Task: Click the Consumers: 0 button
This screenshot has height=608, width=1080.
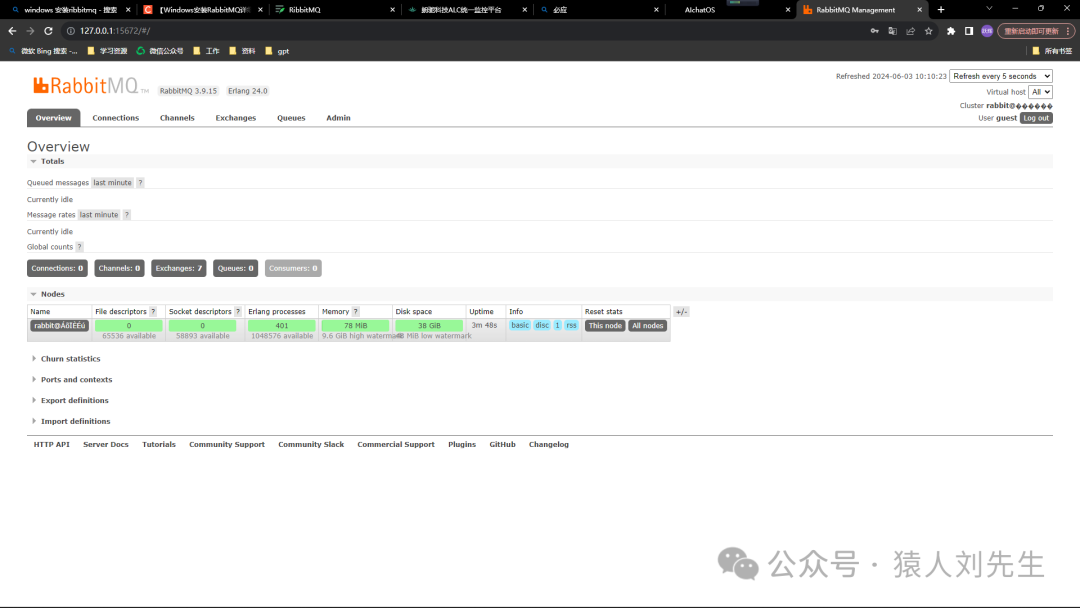Action: [293, 269]
